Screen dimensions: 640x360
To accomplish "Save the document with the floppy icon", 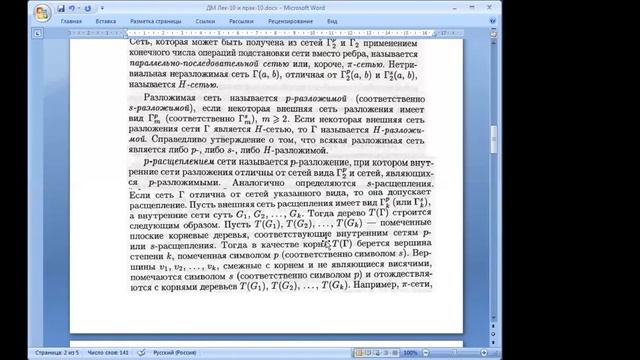I will point(61,8).
